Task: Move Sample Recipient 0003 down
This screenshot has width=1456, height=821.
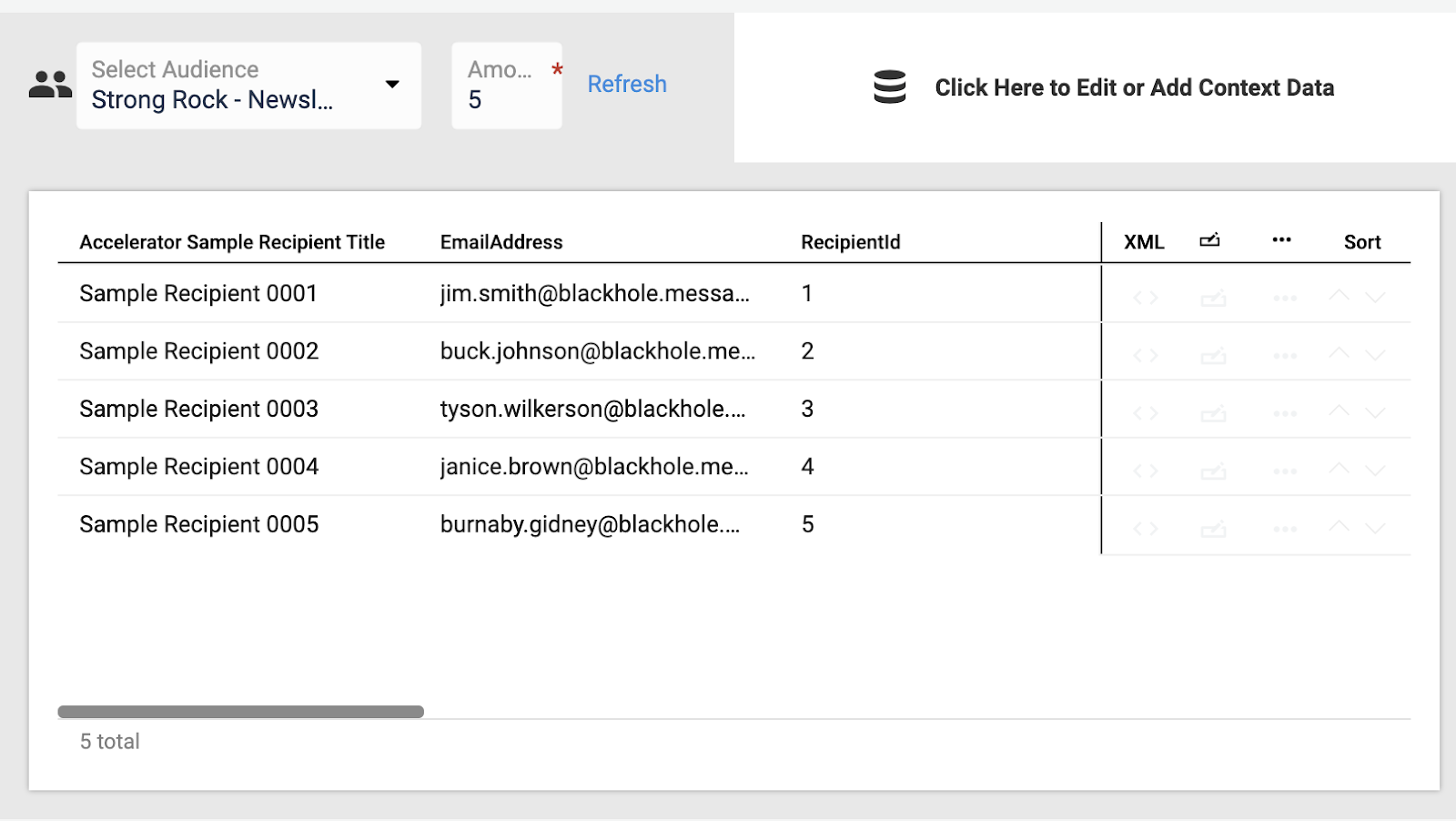Action: [x=1375, y=413]
